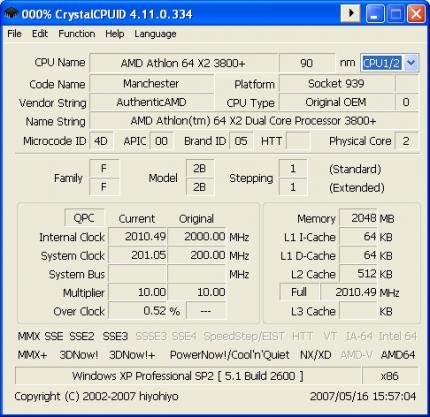Image resolution: width=430 pixels, height=417 pixels.
Task: Click the 3DNow!+ feature label
Action: [x=132, y=355]
